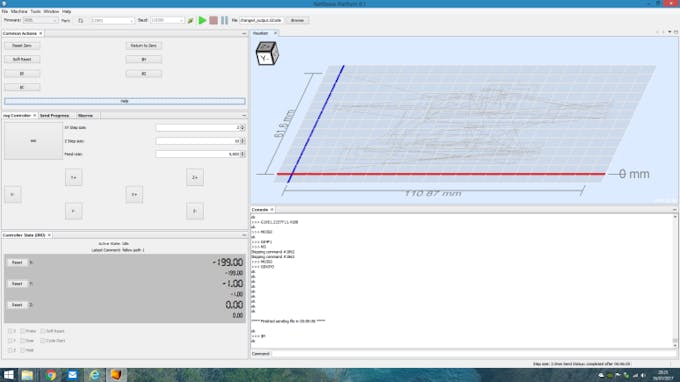Image resolution: width=680 pixels, height=382 pixels.
Task: Switch to the Send Progress tab
Action: pos(54,116)
